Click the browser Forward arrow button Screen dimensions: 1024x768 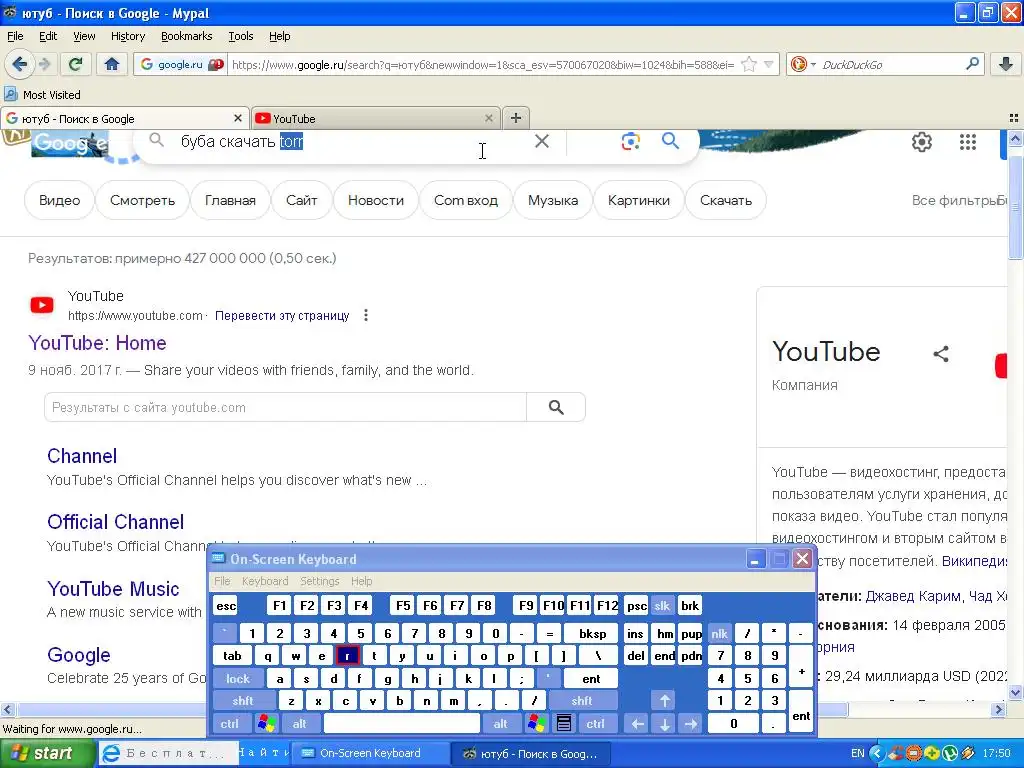coord(44,64)
